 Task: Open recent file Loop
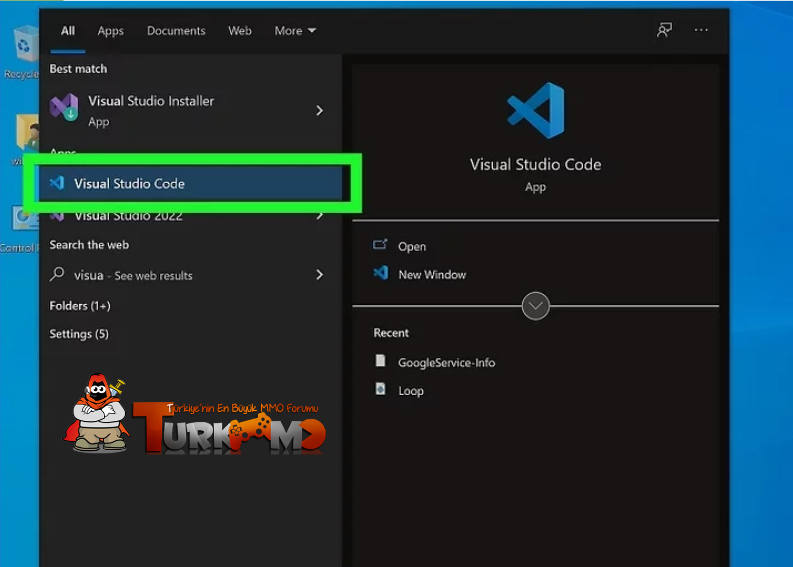click(x=411, y=391)
